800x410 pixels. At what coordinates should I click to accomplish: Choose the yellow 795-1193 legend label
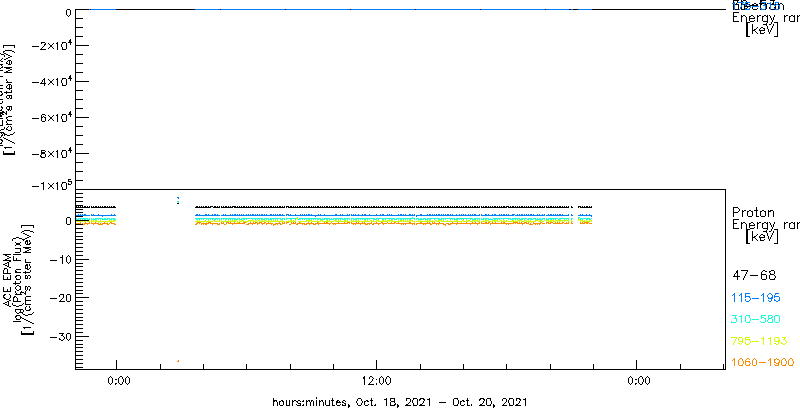760,341
